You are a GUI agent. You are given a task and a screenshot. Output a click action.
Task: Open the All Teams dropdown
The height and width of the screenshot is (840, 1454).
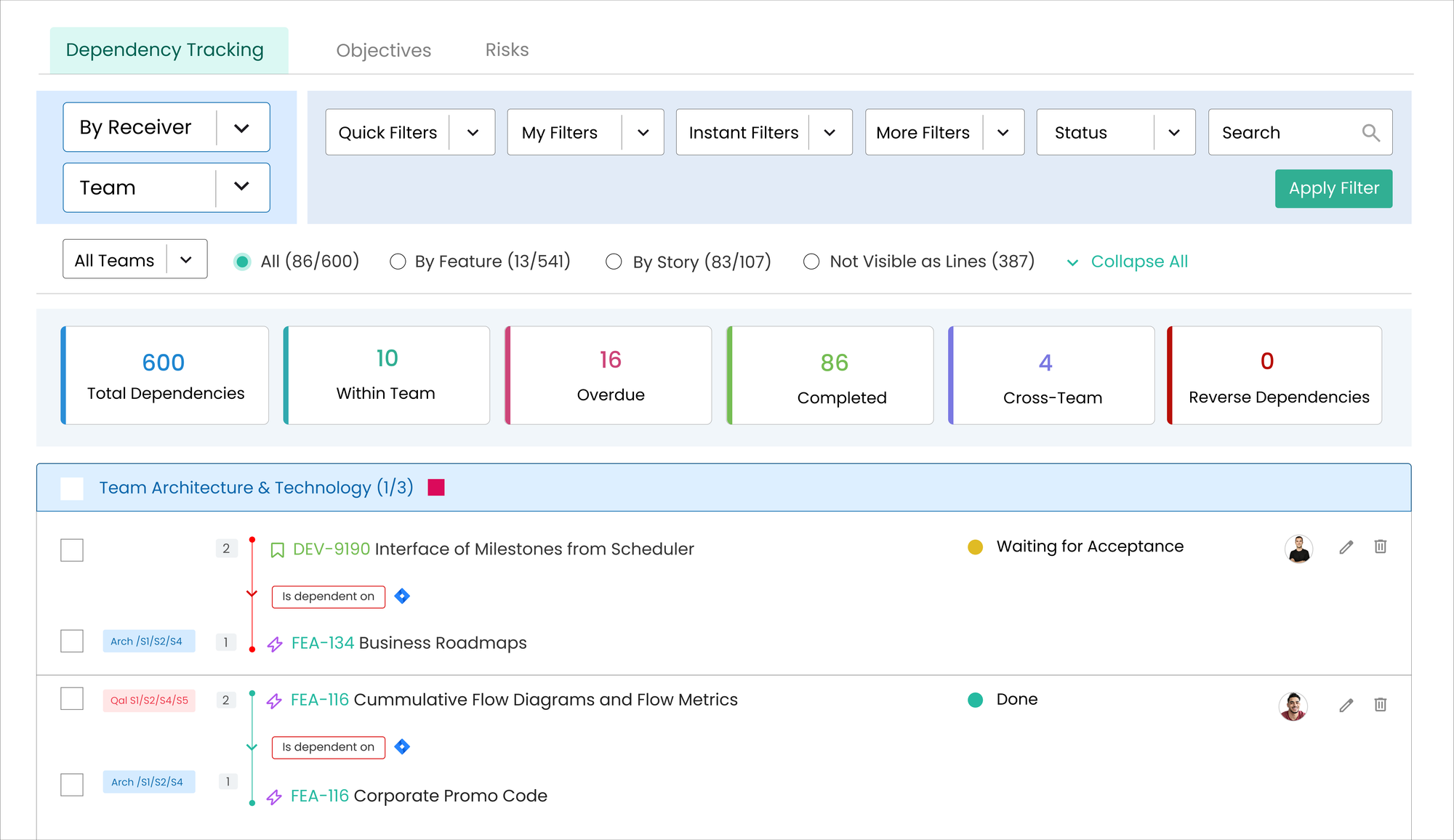click(x=186, y=259)
